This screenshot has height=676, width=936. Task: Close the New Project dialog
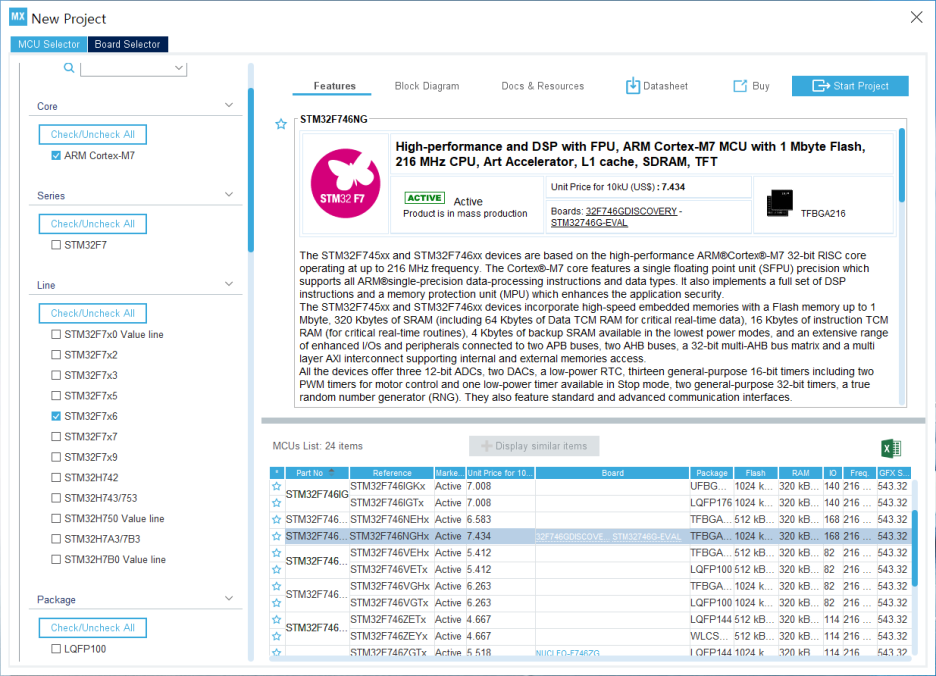(x=916, y=17)
